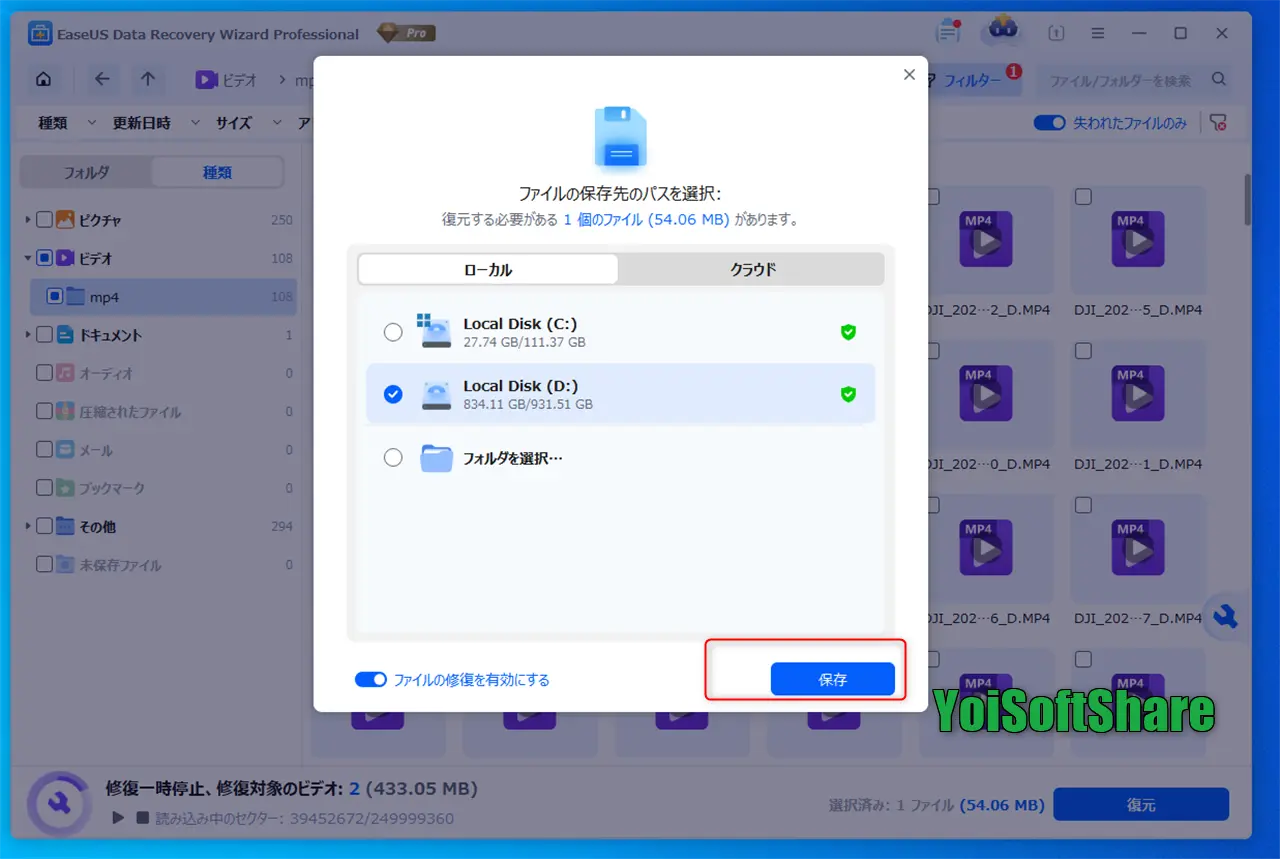Image resolution: width=1280 pixels, height=859 pixels.
Task: Click the mp4 folder icon in the tree
Action: point(75,296)
